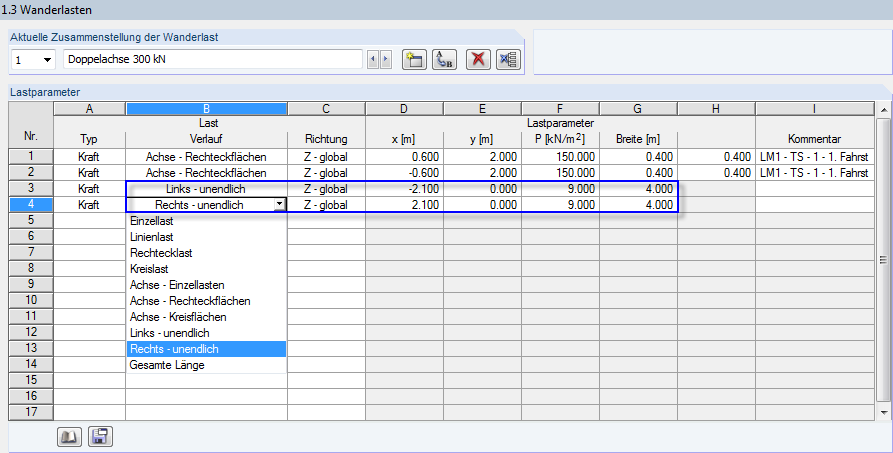Select Achse - Rechteckflächen in dropdown list
The height and width of the screenshot is (453, 893).
tap(206, 301)
